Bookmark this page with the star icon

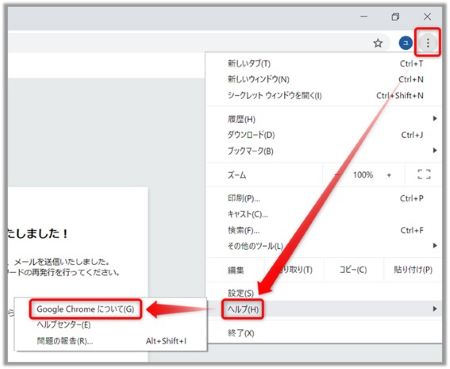tap(378, 43)
